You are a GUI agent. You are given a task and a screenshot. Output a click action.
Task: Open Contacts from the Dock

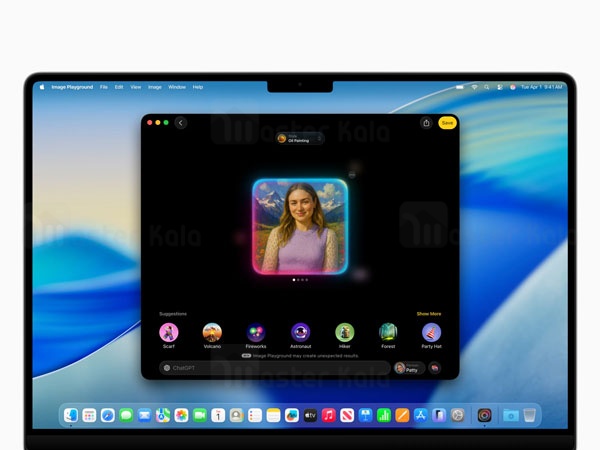pyautogui.click(x=236, y=415)
